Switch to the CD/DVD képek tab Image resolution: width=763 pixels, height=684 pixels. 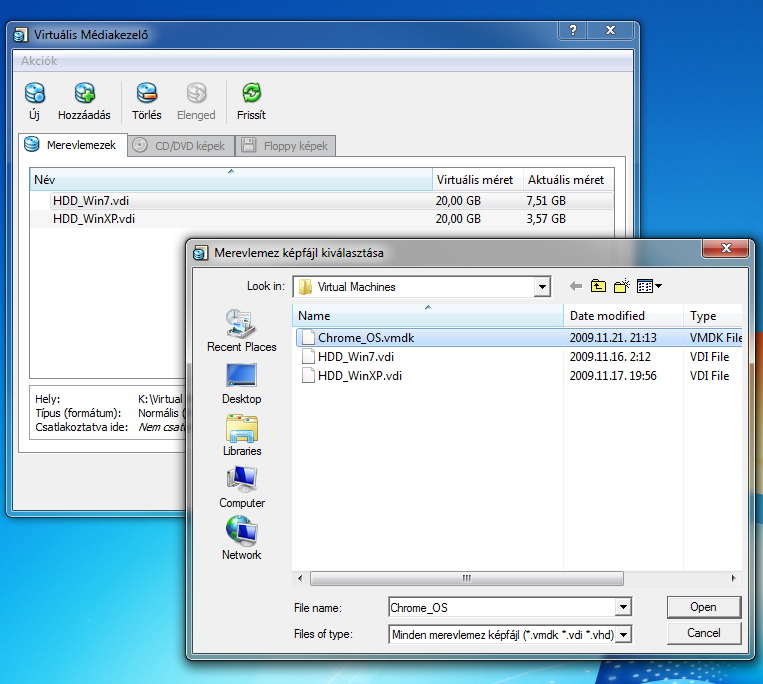pyautogui.click(x=180, y=146)
